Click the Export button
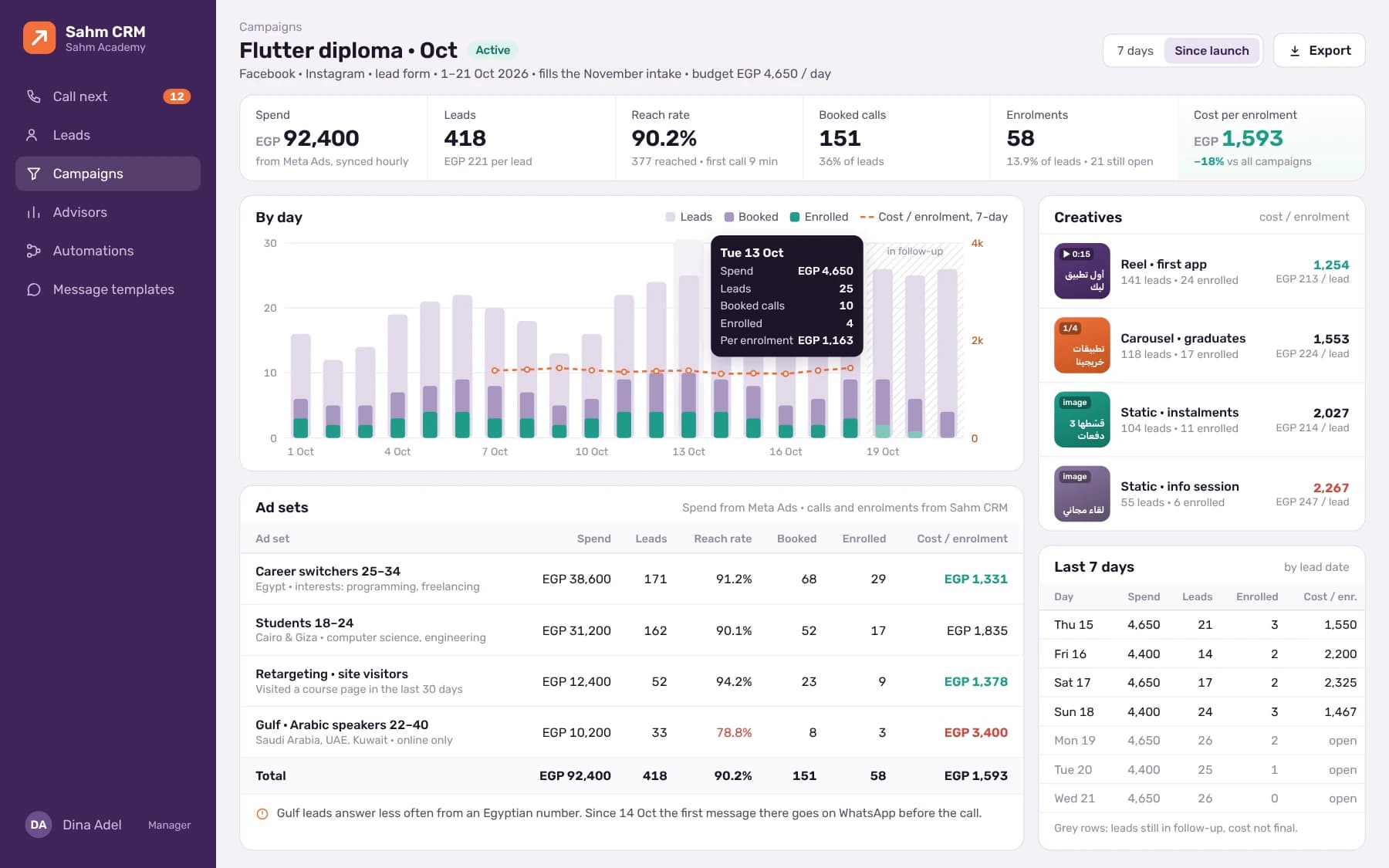Viewport: 1389px width, 868px height. click(x=1319, y=51)
